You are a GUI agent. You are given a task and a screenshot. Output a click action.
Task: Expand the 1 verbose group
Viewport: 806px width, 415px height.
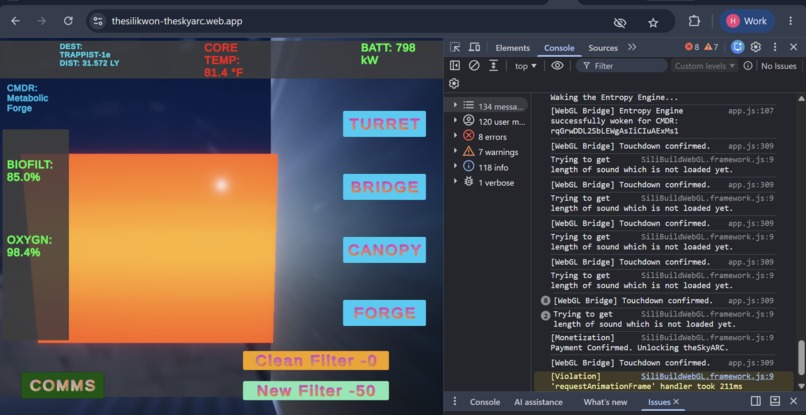coord(455,182)
